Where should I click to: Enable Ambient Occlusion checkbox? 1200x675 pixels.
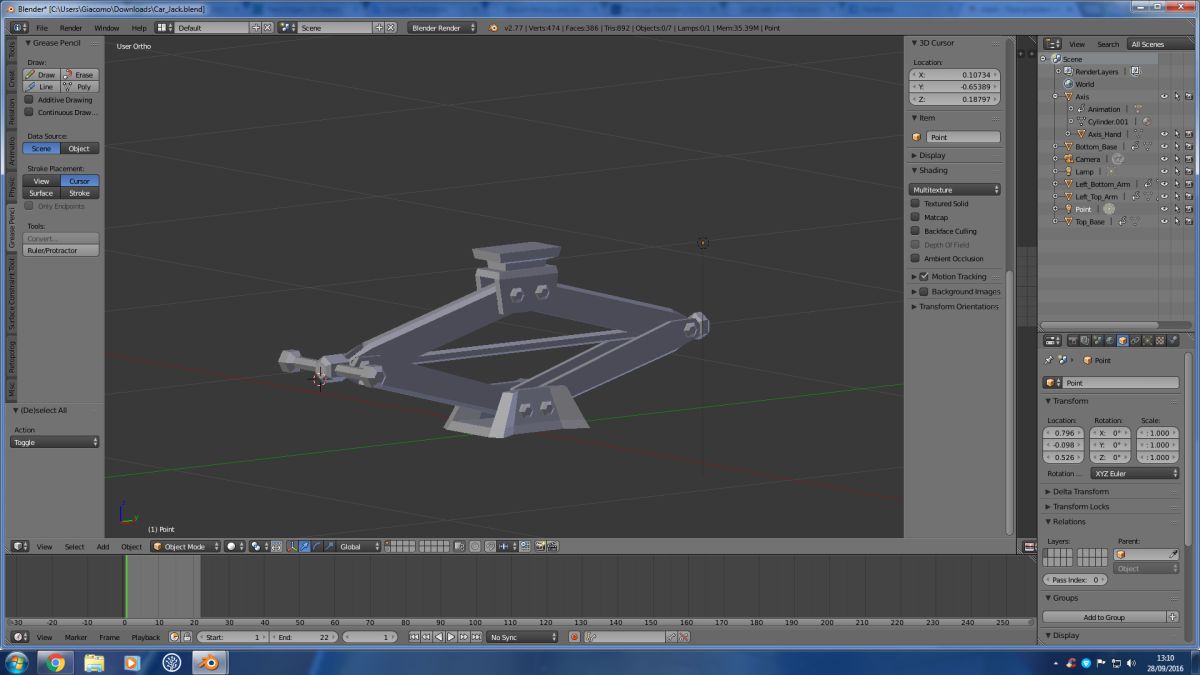click(915, 258)
